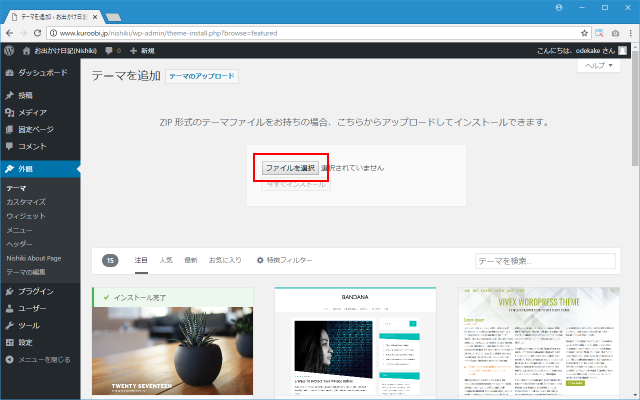Collapse sidebar with メニューを閉じる
The width and height of the screenshot is (640, 400).
(x=40, y=360)
